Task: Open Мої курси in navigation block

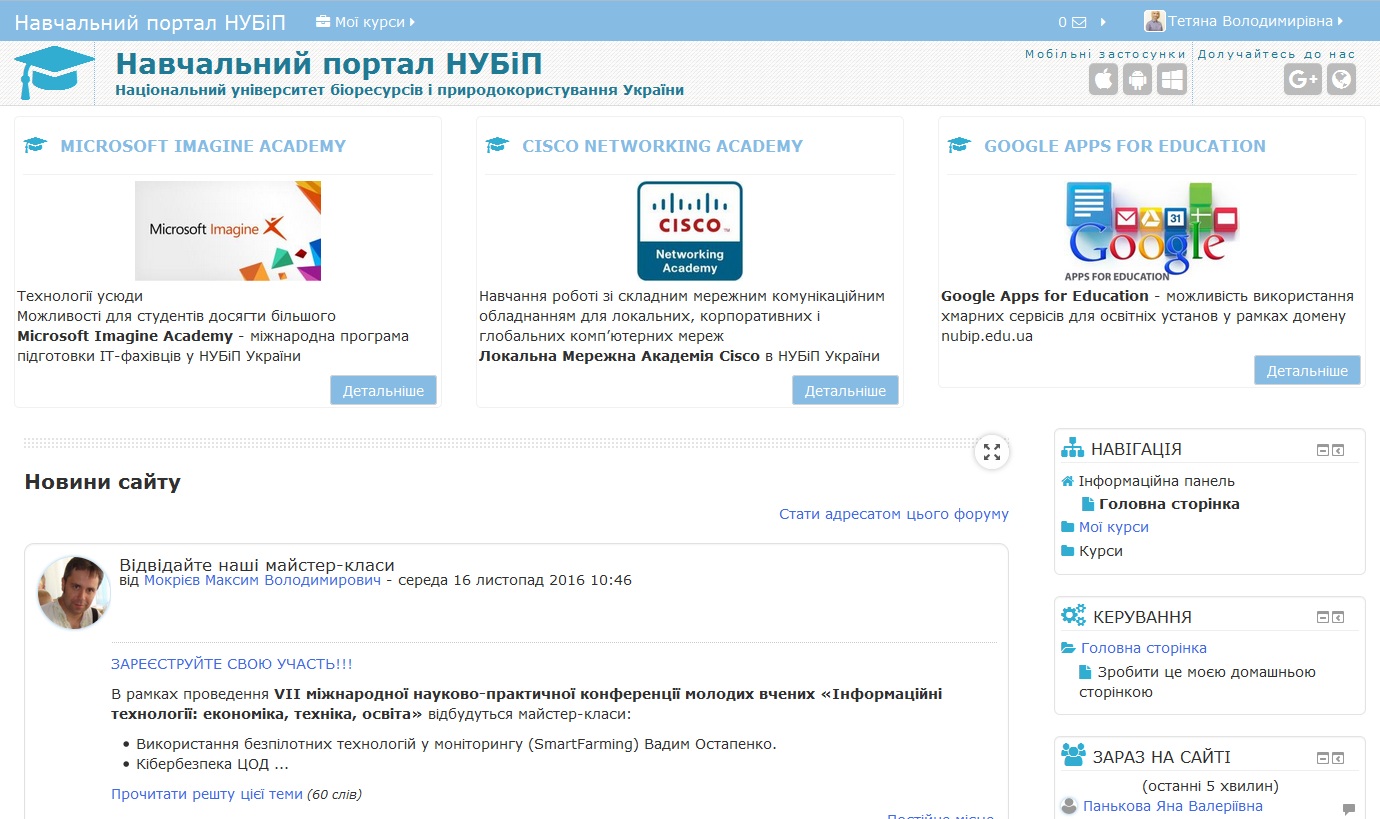Action: (x=1113, y=527)
